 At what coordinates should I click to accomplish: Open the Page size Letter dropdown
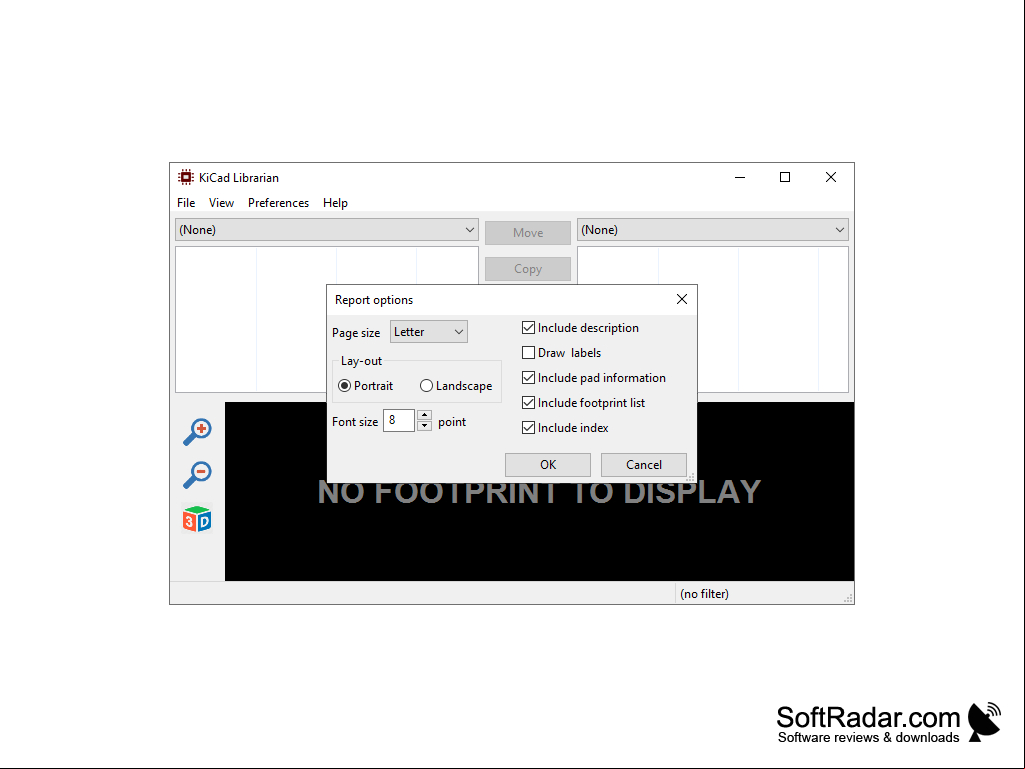429,332
